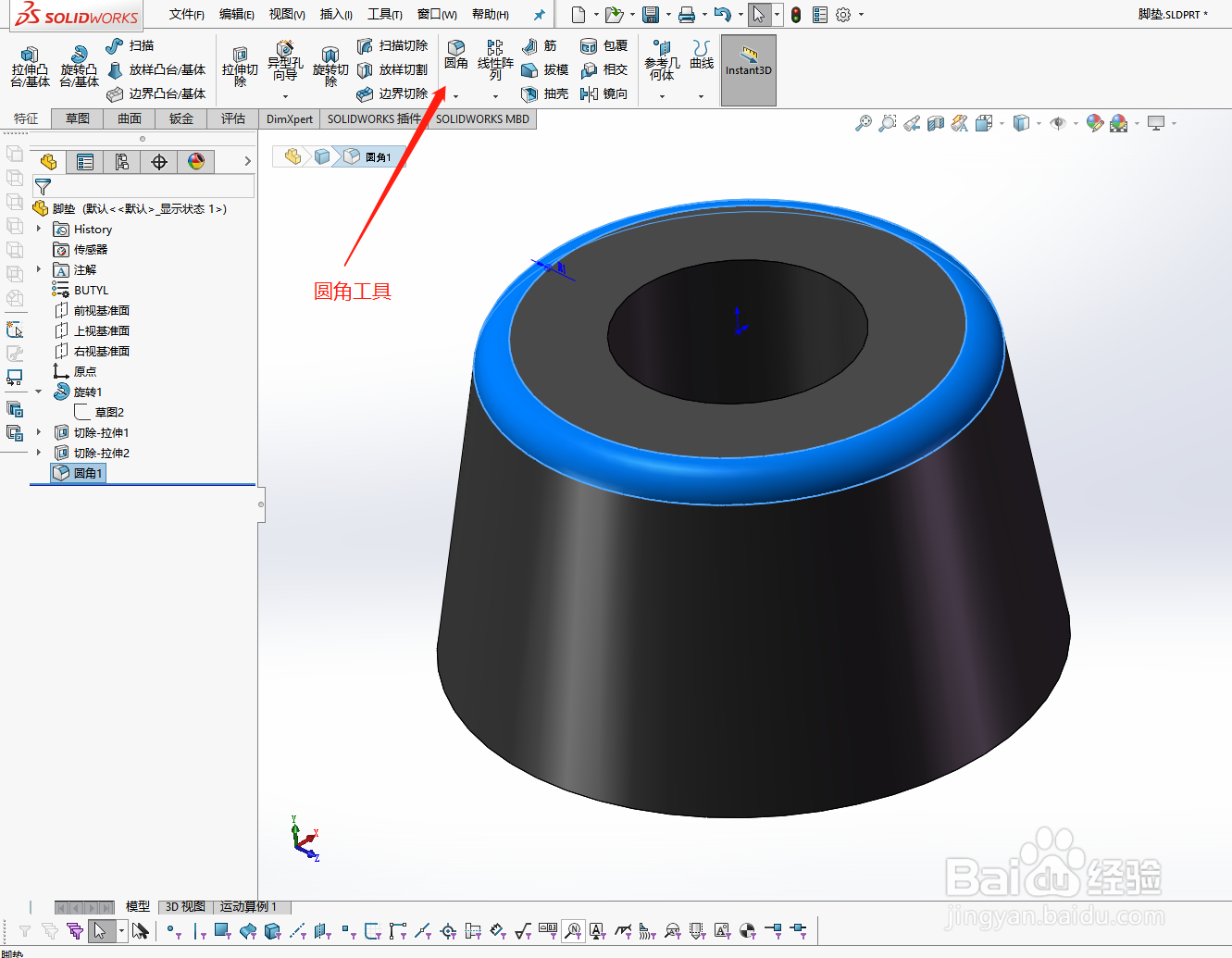This screenshot has width=1232, height=958.
Task: Switch to the 评估 evaluate tab
Action: (x=233, y=118)
